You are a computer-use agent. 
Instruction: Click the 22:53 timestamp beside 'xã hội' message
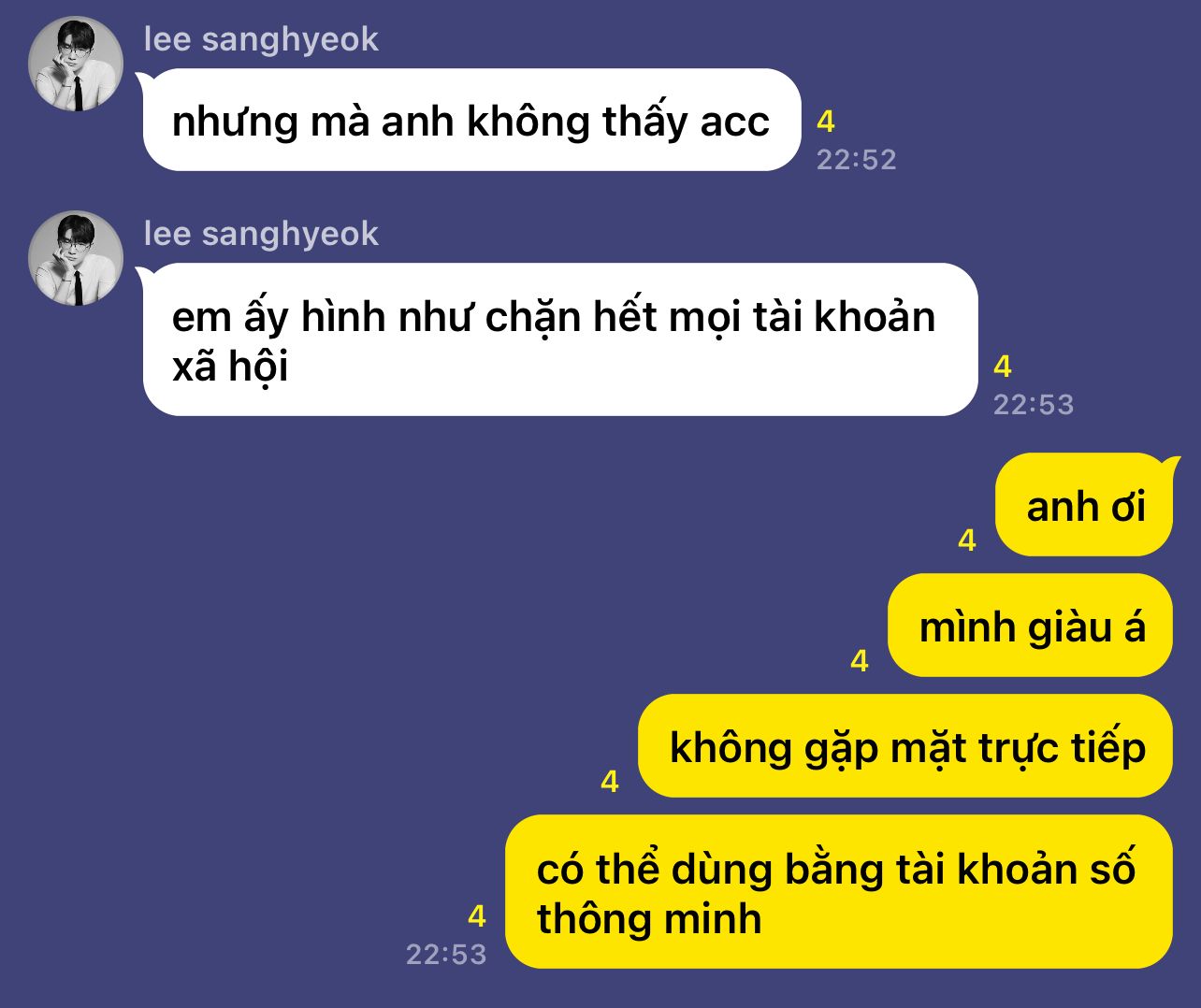pos(1034,405)
